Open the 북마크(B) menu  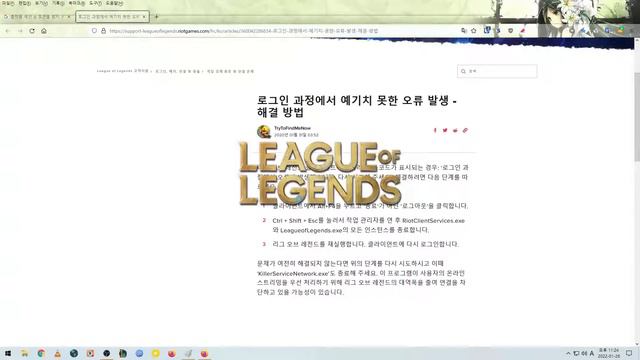point(76,3)
